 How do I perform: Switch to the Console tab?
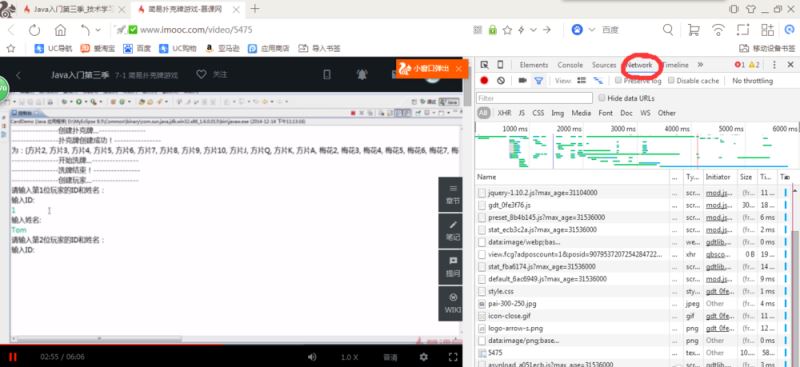570,65
